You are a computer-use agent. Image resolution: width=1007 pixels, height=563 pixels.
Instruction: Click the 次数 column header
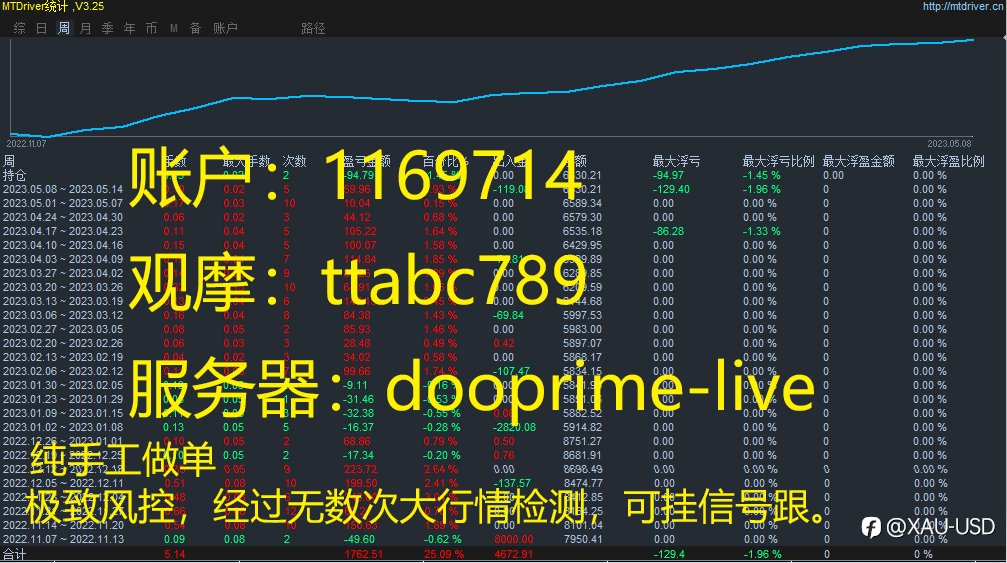coord(295,161)
